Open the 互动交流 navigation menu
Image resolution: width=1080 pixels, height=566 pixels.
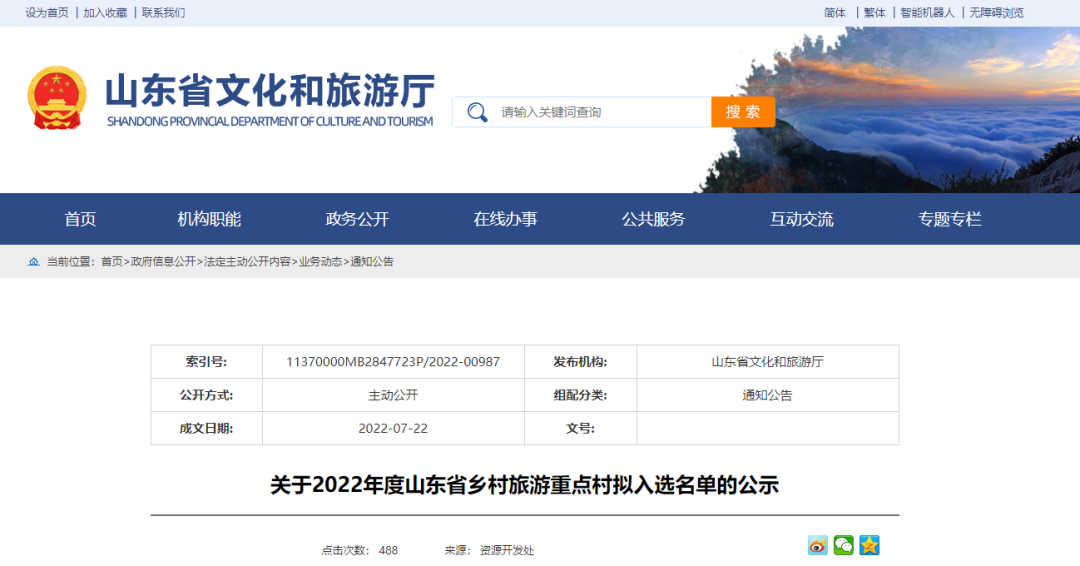click(801, 219)
